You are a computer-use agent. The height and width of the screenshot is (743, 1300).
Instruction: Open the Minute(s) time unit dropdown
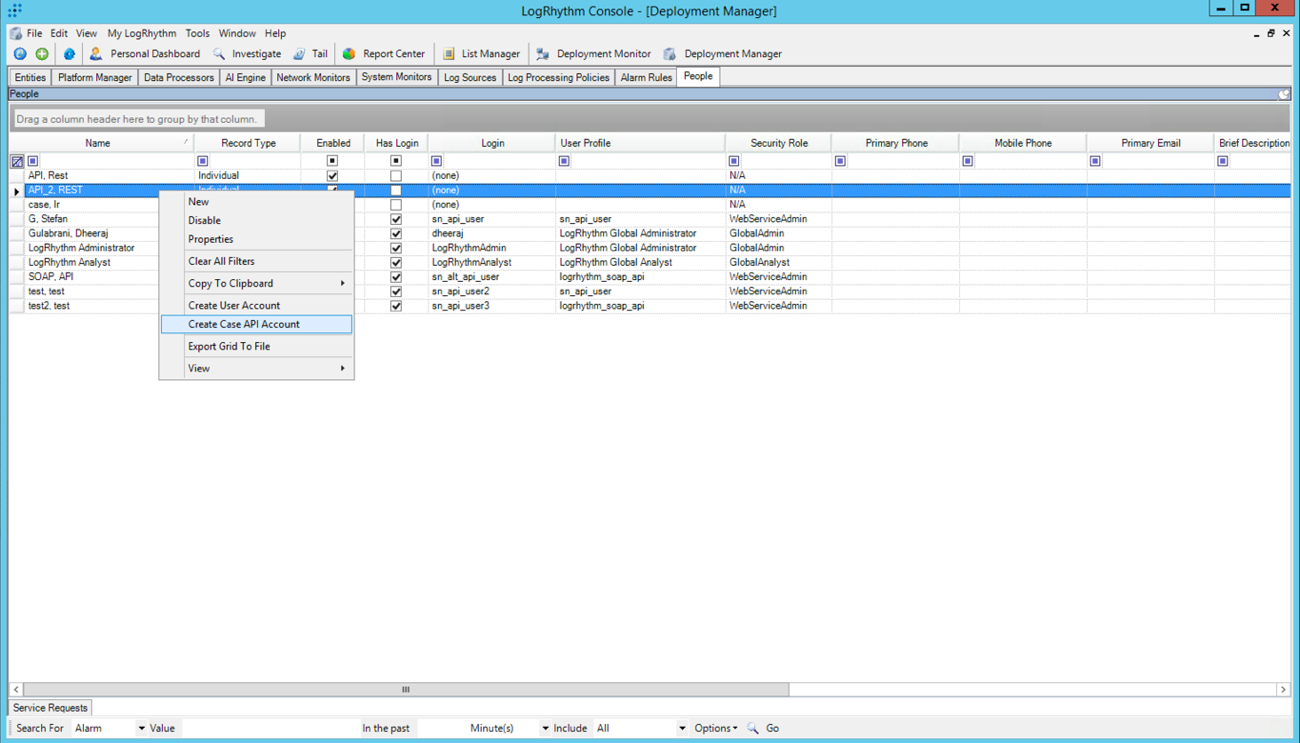click(x=545, y=728)
